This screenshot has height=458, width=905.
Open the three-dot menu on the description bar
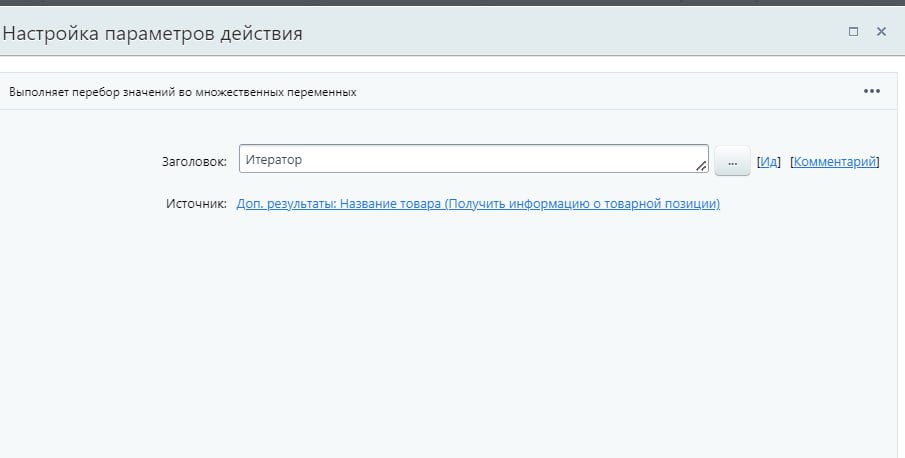point(872,91)
